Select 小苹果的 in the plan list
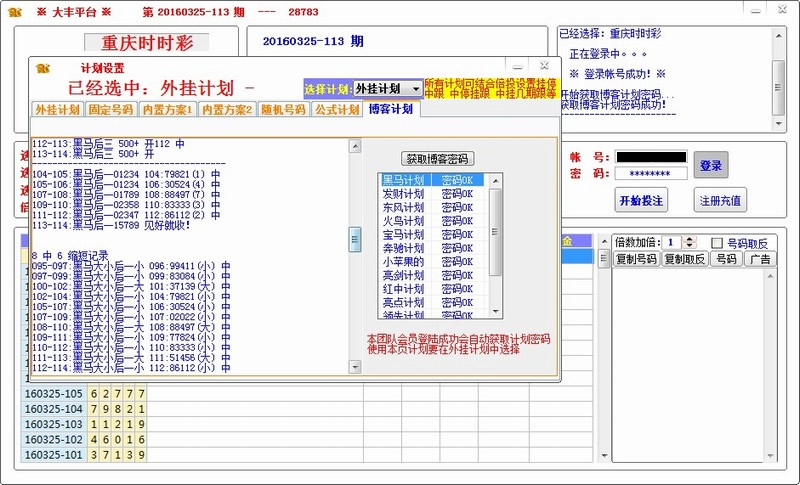Image resolution: width=800 pixels, height=485 pixels. [433, 262]
